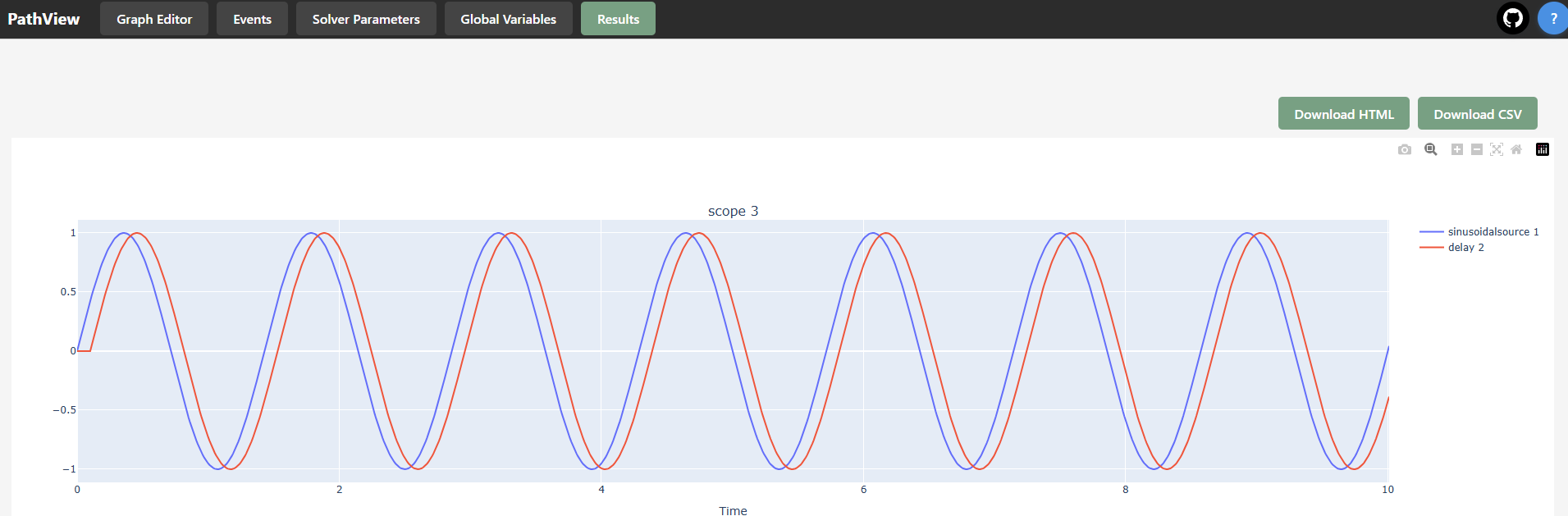The image size is (1568, 516).
Task: Open the help question mark button
Action: click(x=1553, y=18)
